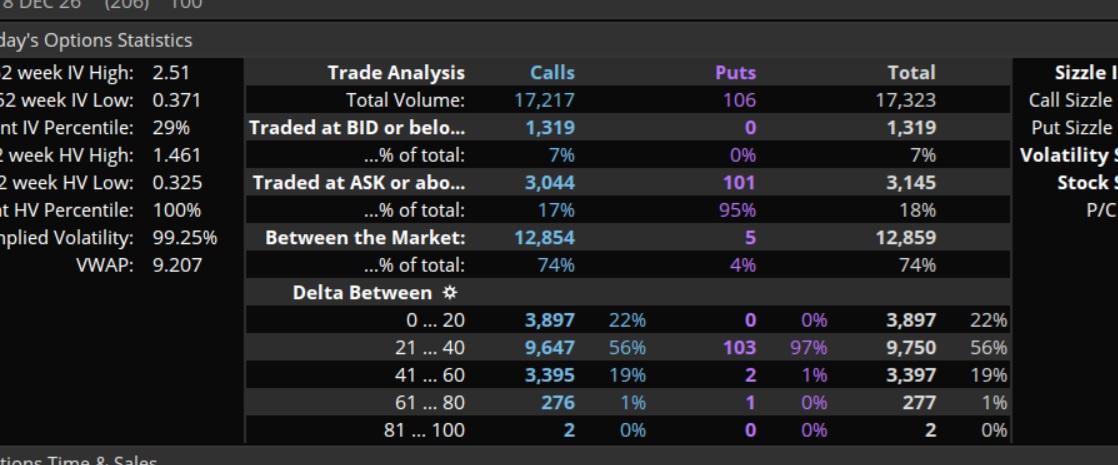
Task: Click the Between the Market label
Action: (365, 237)
